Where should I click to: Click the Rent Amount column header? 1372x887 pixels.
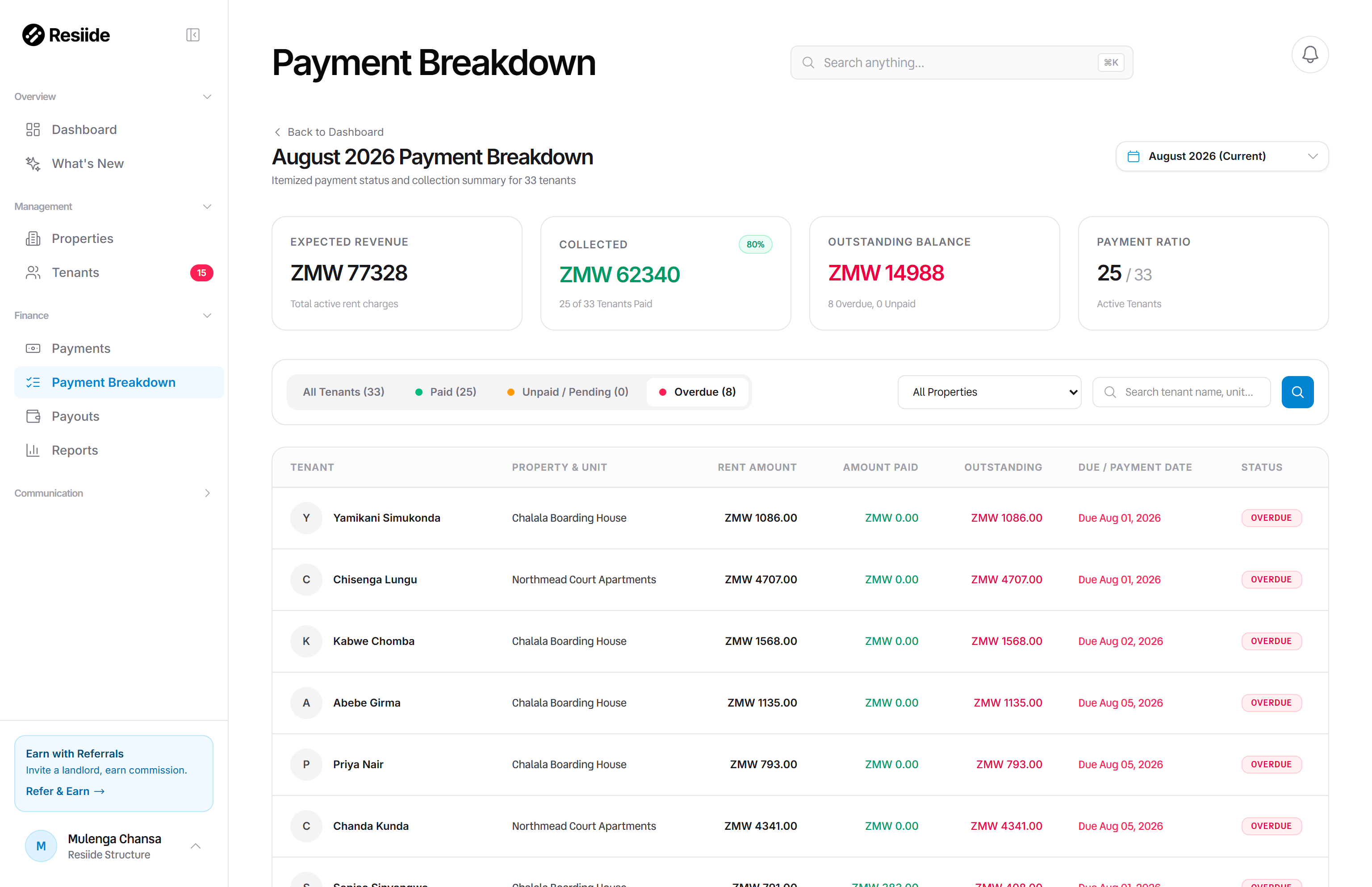757,467
